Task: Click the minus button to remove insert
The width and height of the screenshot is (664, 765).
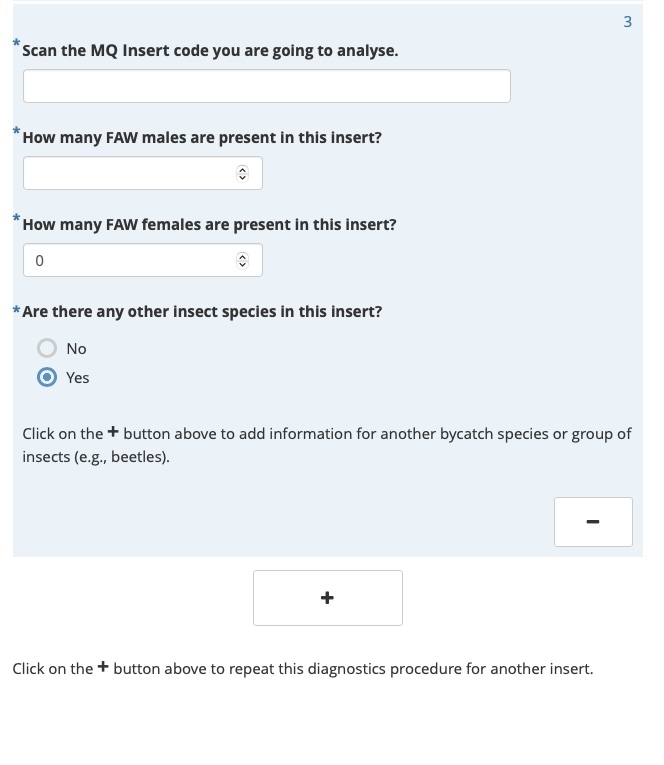Action: [593, 521]
